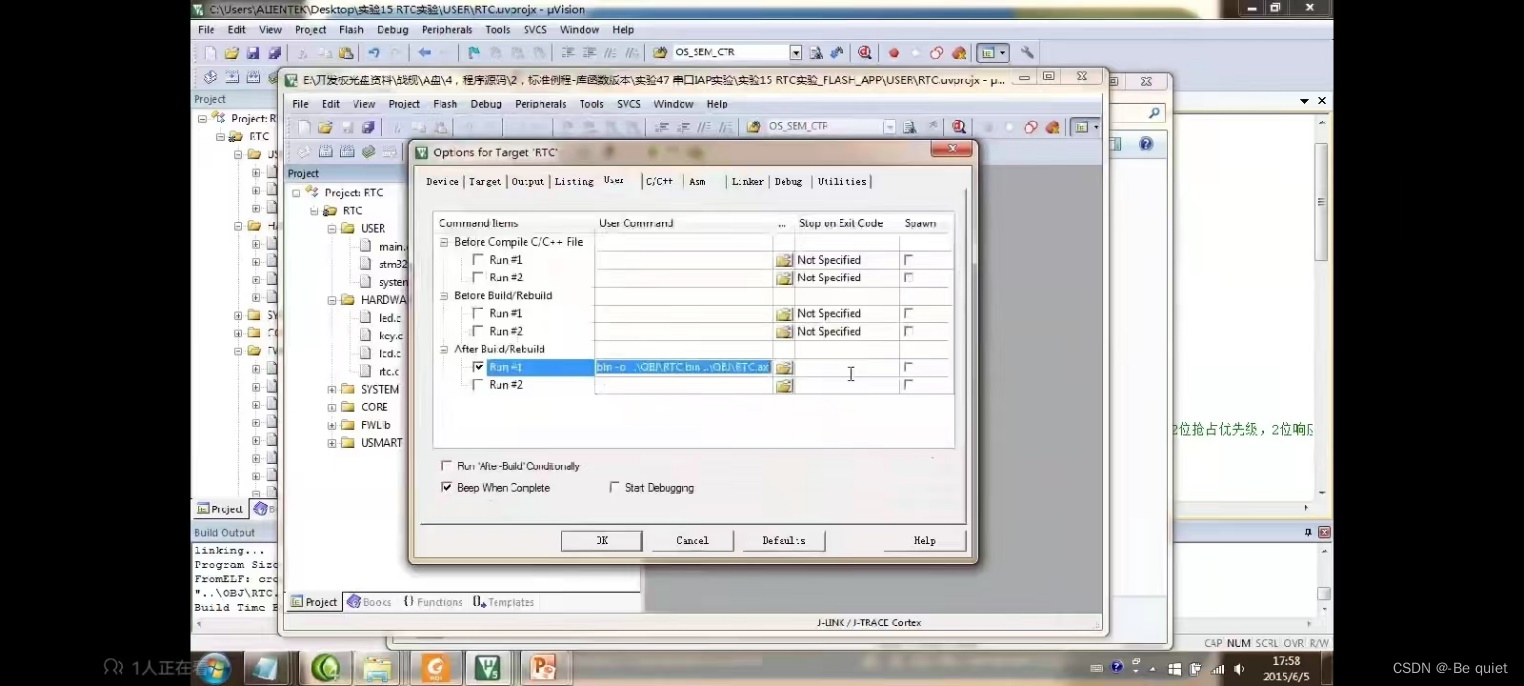Click the configuration wrench icon at toolbar right

[1025, 52]
